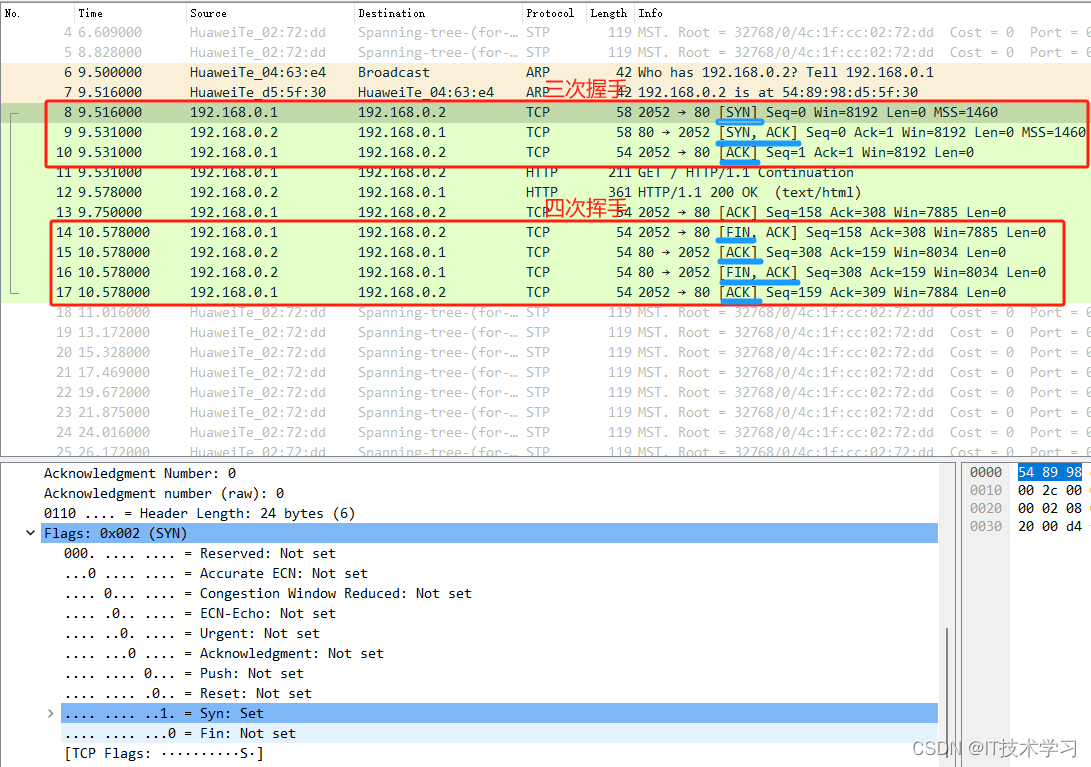
Task: Select the Reserved: Not set flag line
Action: coord(200,554)
